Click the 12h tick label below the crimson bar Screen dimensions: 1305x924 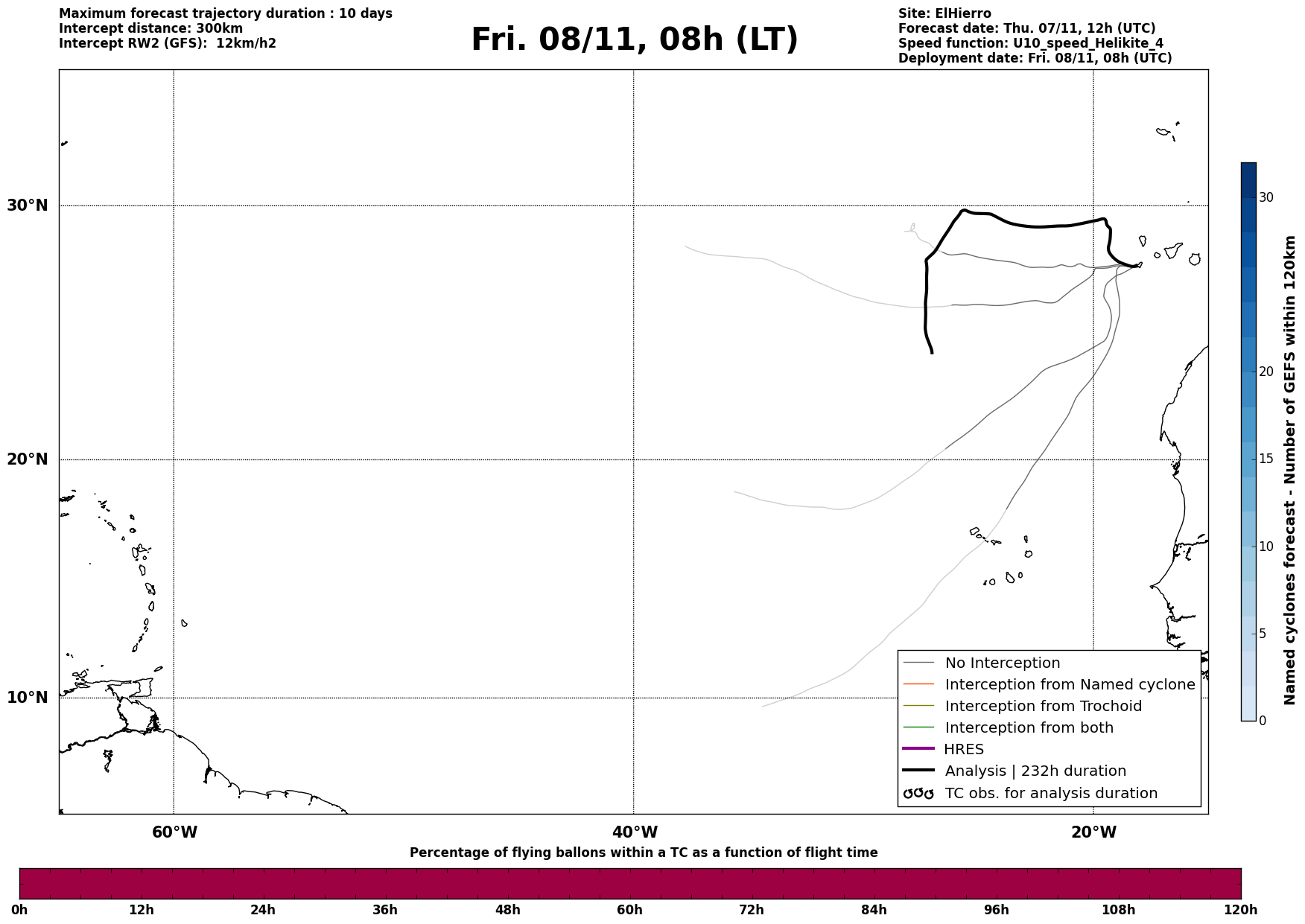click(141, 910)
